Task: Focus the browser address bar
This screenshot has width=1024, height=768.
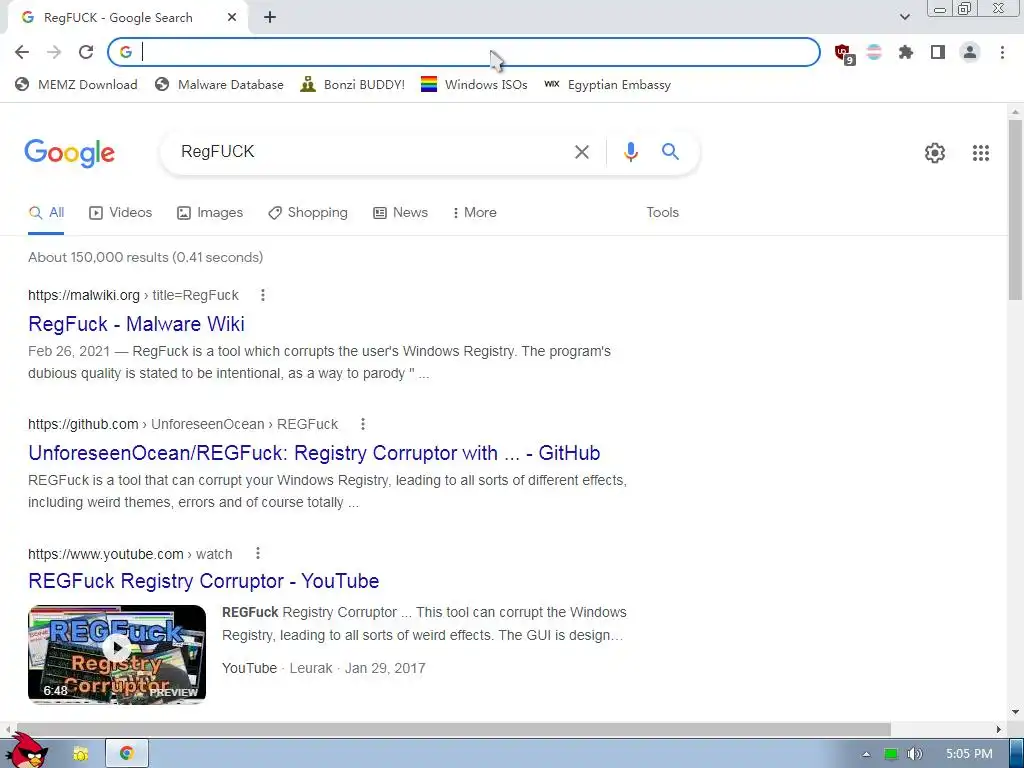Action: 464,52
